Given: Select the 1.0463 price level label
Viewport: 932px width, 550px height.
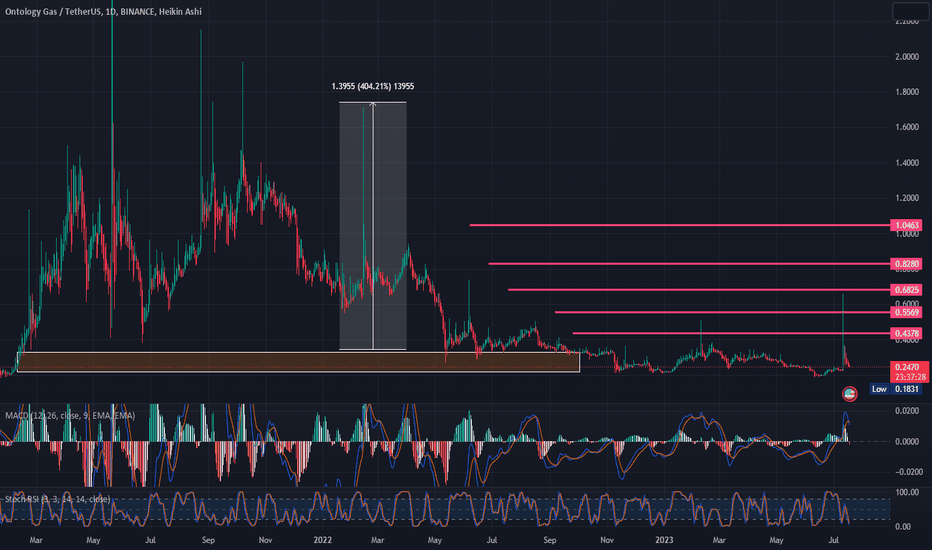Looking at the screenshot, I should (x=906, y=225).
